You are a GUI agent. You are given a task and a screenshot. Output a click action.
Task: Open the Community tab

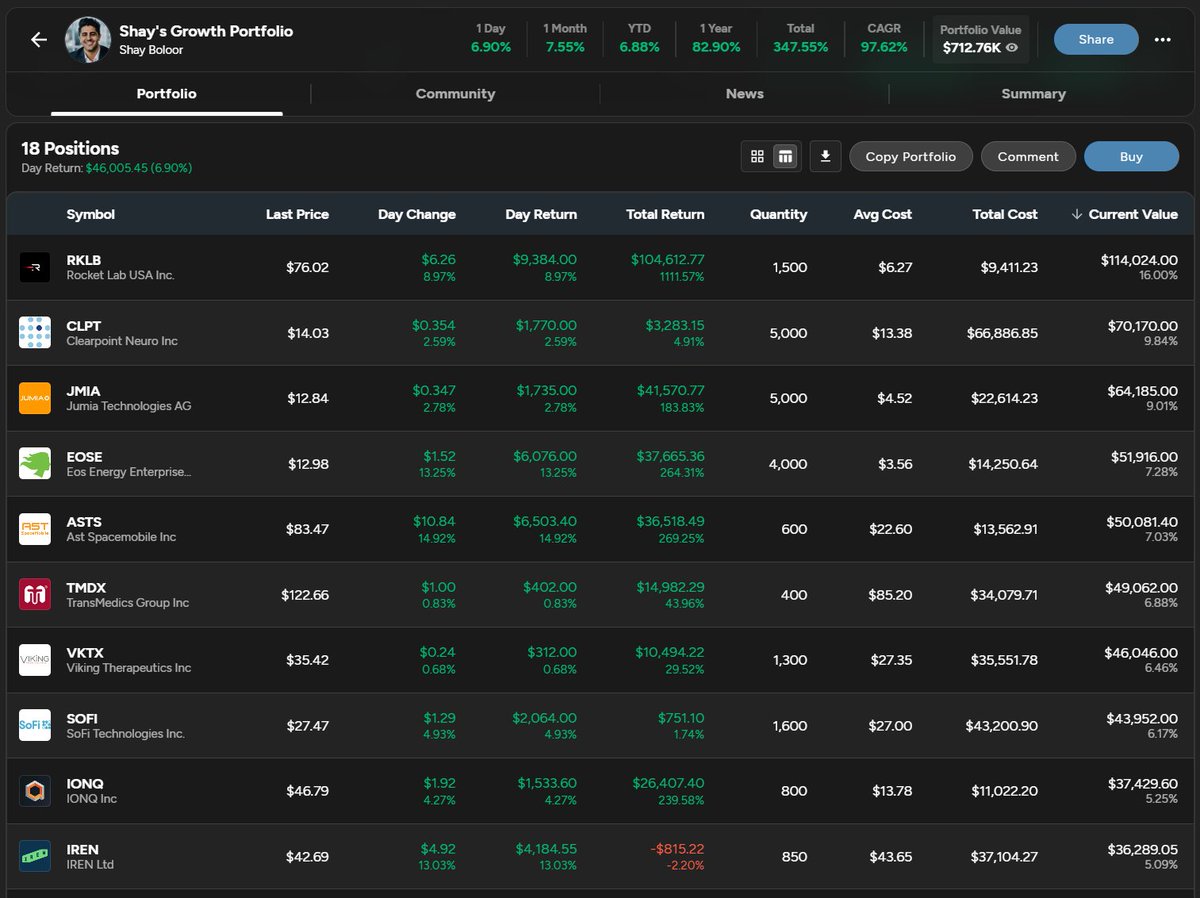[455, 94]
